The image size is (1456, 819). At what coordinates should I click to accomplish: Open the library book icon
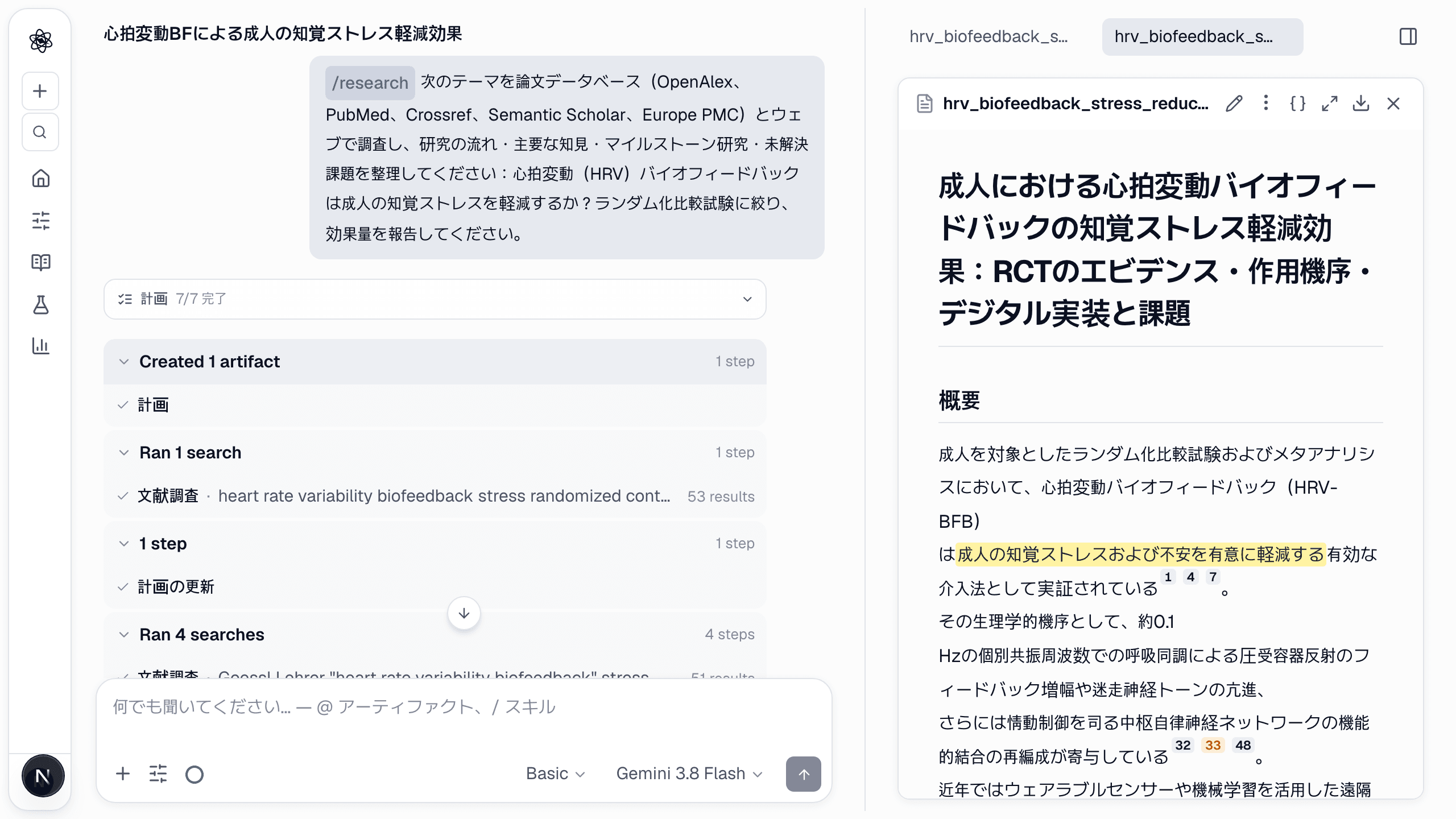[x=40, y=262]
